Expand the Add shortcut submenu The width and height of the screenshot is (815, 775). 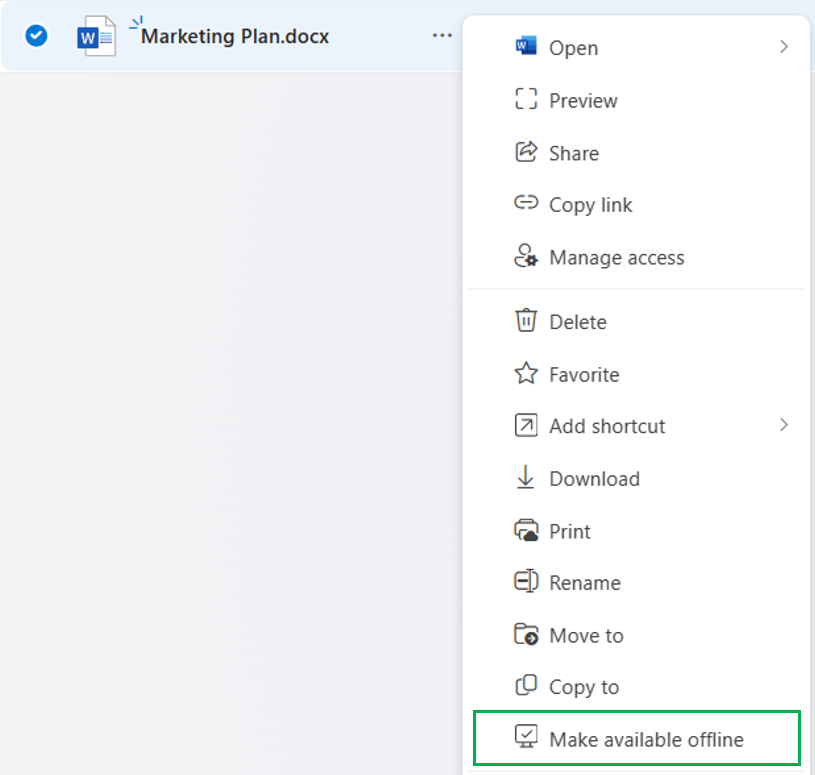pos(784,425)
